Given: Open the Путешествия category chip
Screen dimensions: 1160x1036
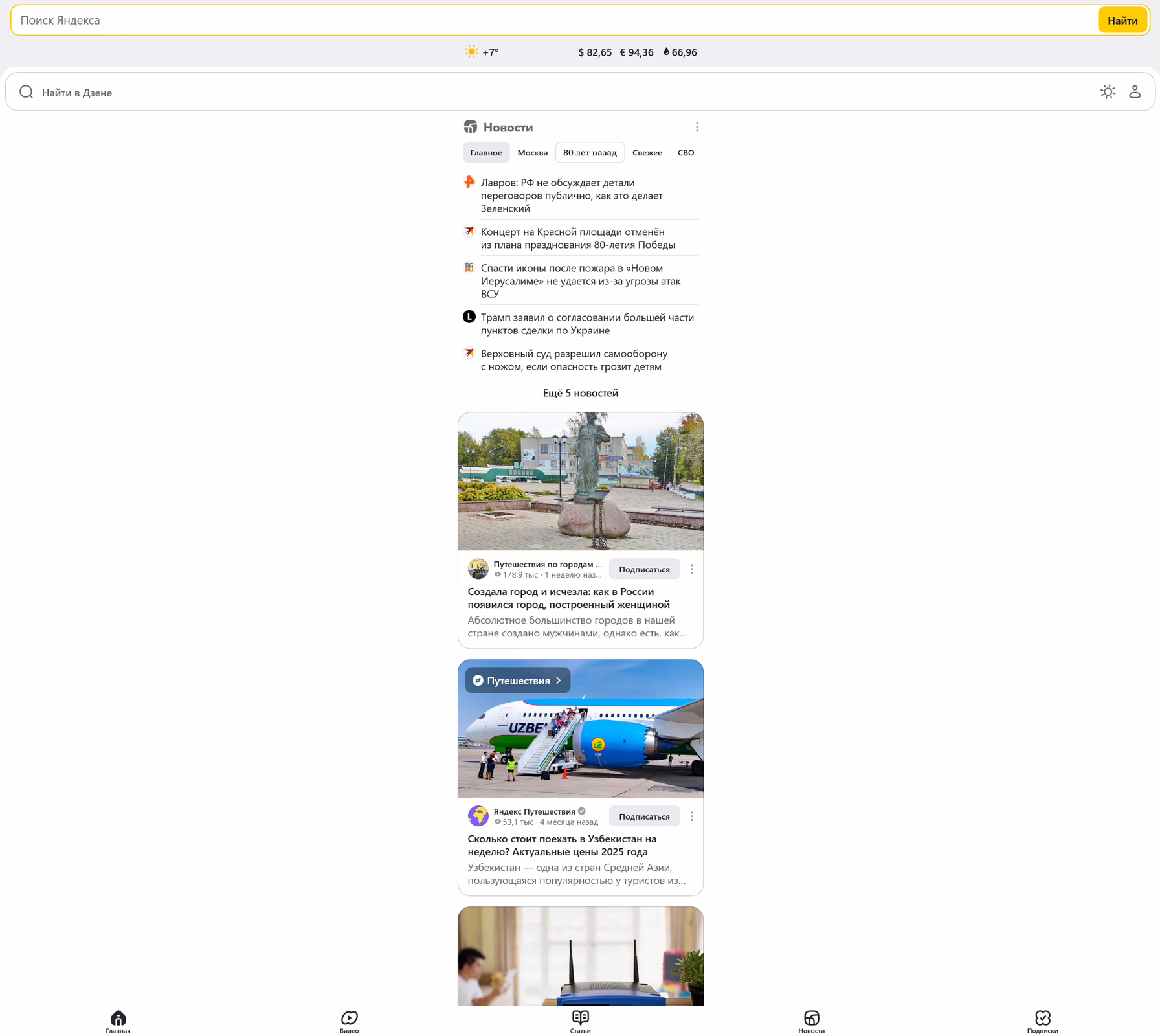Looking at the screenshot, I should pyautogui.click(x=518, y=681).
